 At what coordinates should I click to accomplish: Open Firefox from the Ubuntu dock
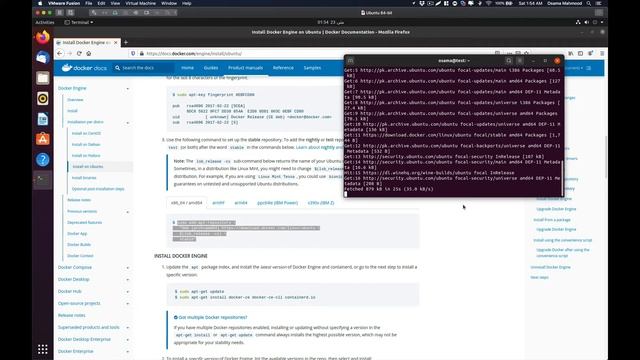point(42,38)
